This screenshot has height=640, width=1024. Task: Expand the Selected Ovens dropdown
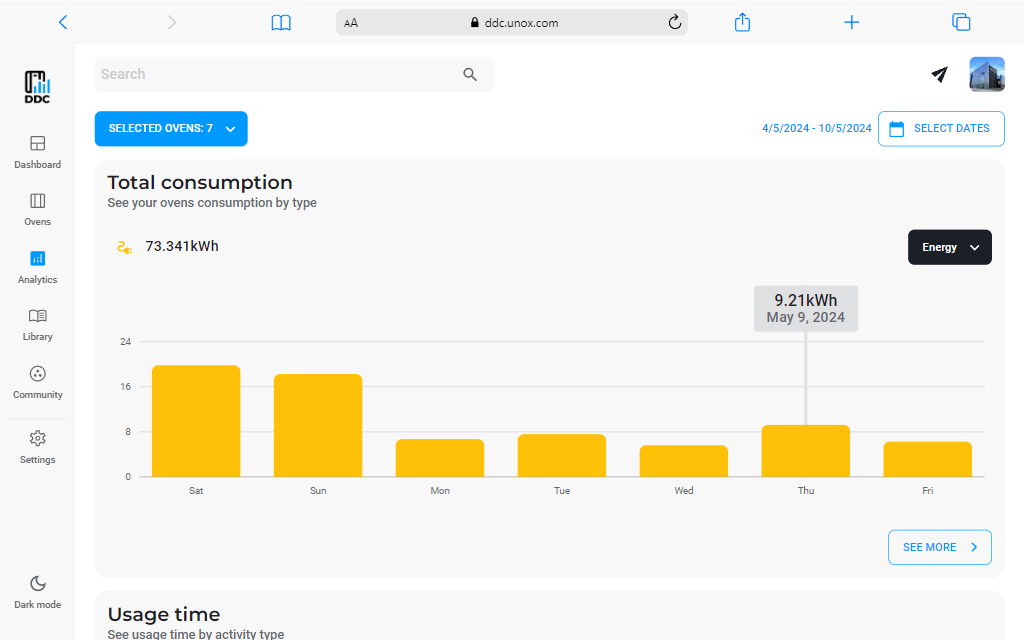pyautogui.click(x=171, y=129)
